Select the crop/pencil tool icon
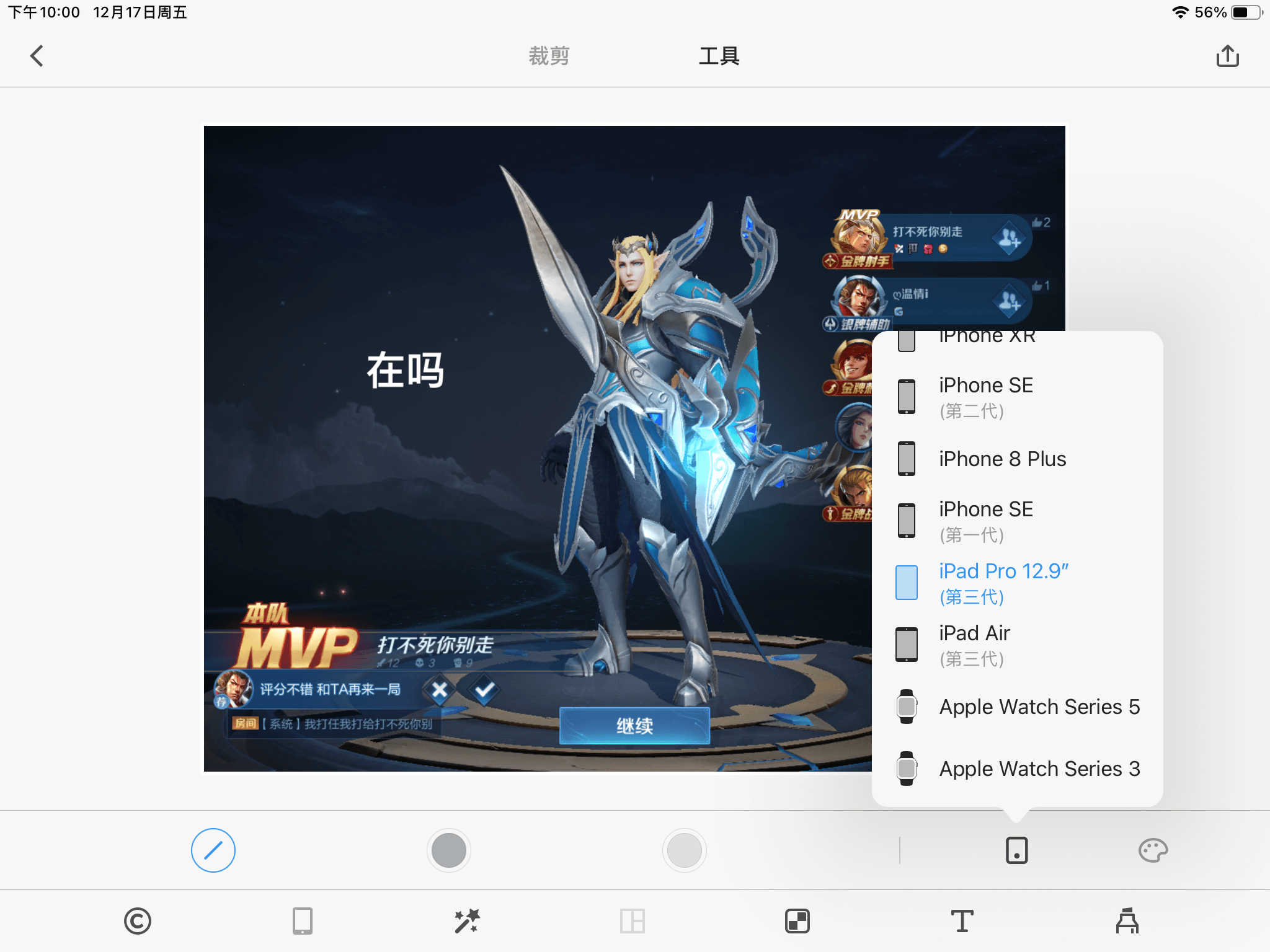 (x=213, y=850)
